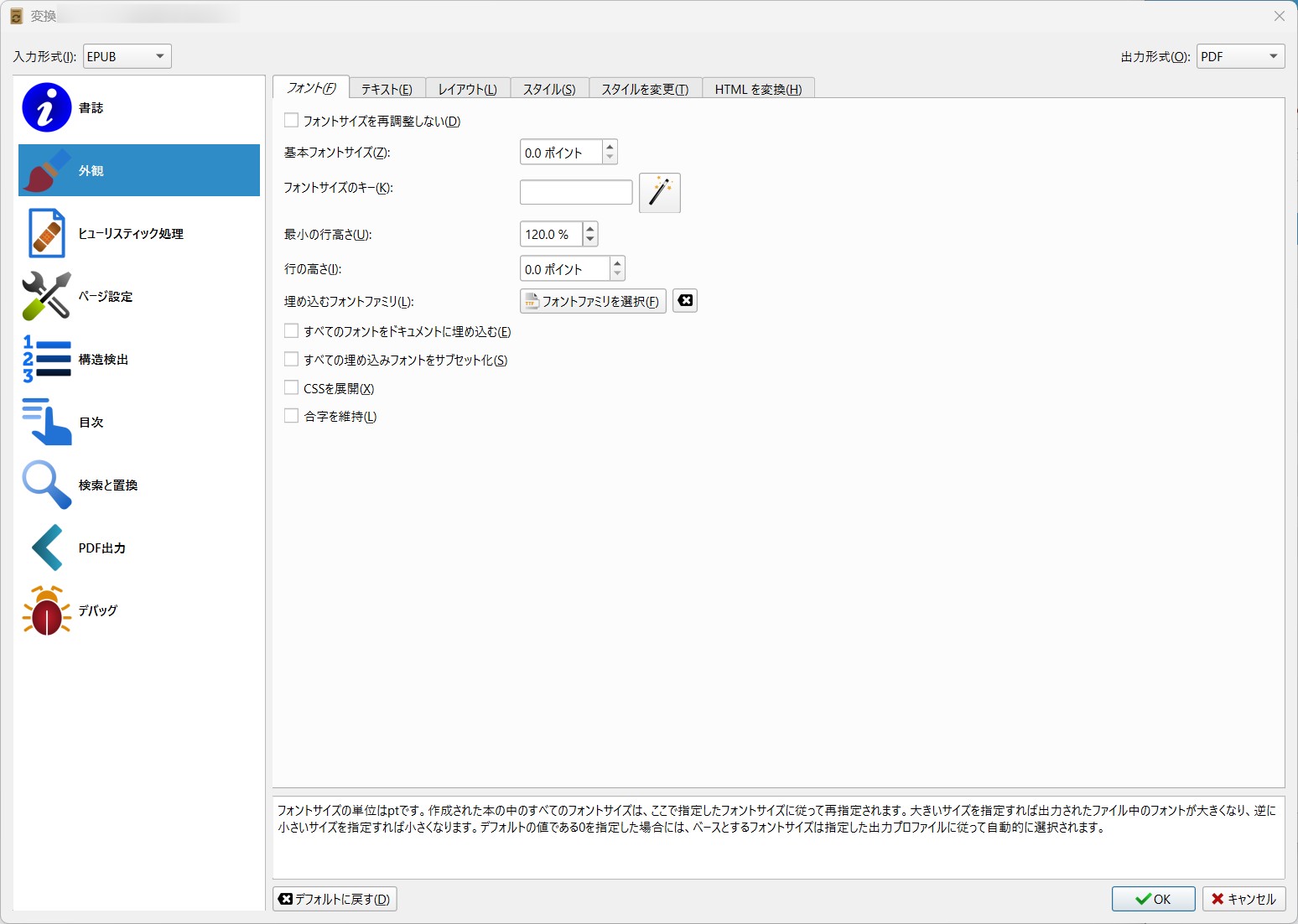Enable フォントサイズを再調整しない checkbox
Image resolution: width=1298 pixels, height=924 pixels.
coord(292,121)
